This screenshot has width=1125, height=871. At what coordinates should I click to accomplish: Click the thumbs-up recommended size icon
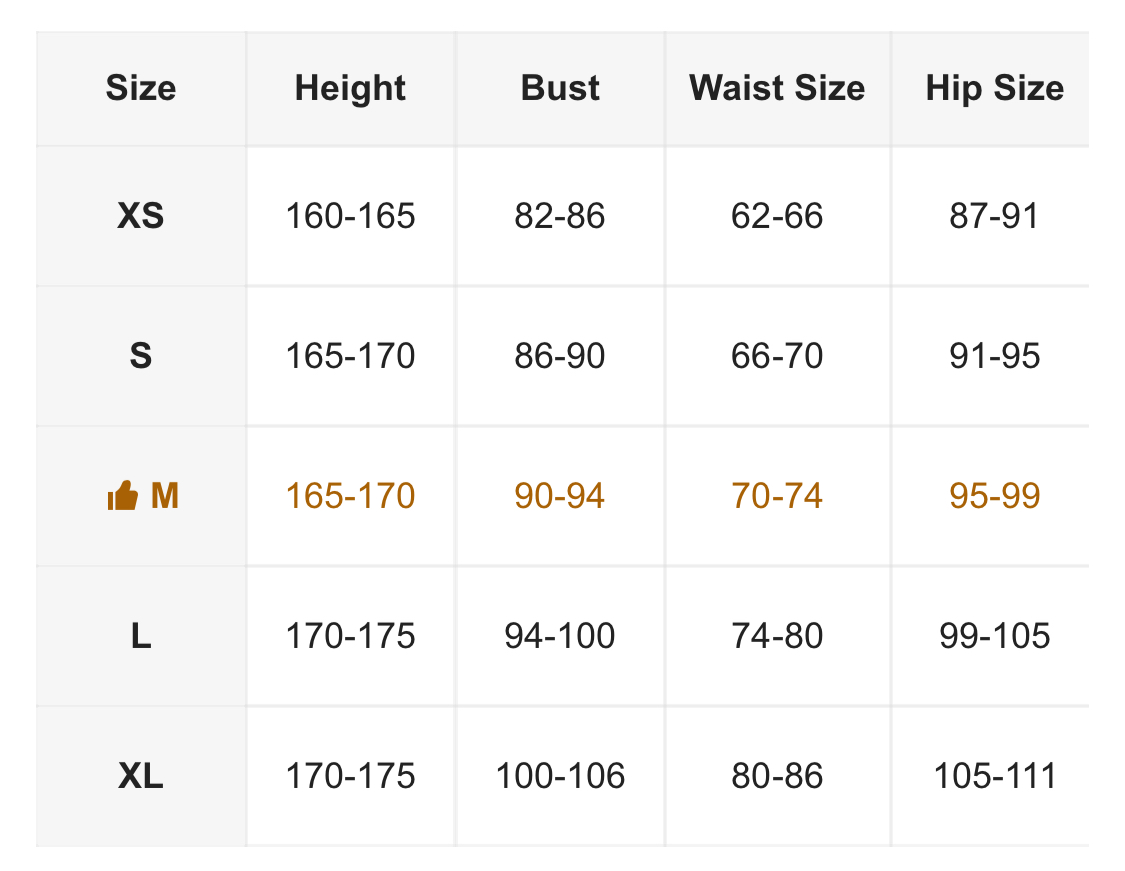pos(122,496)
